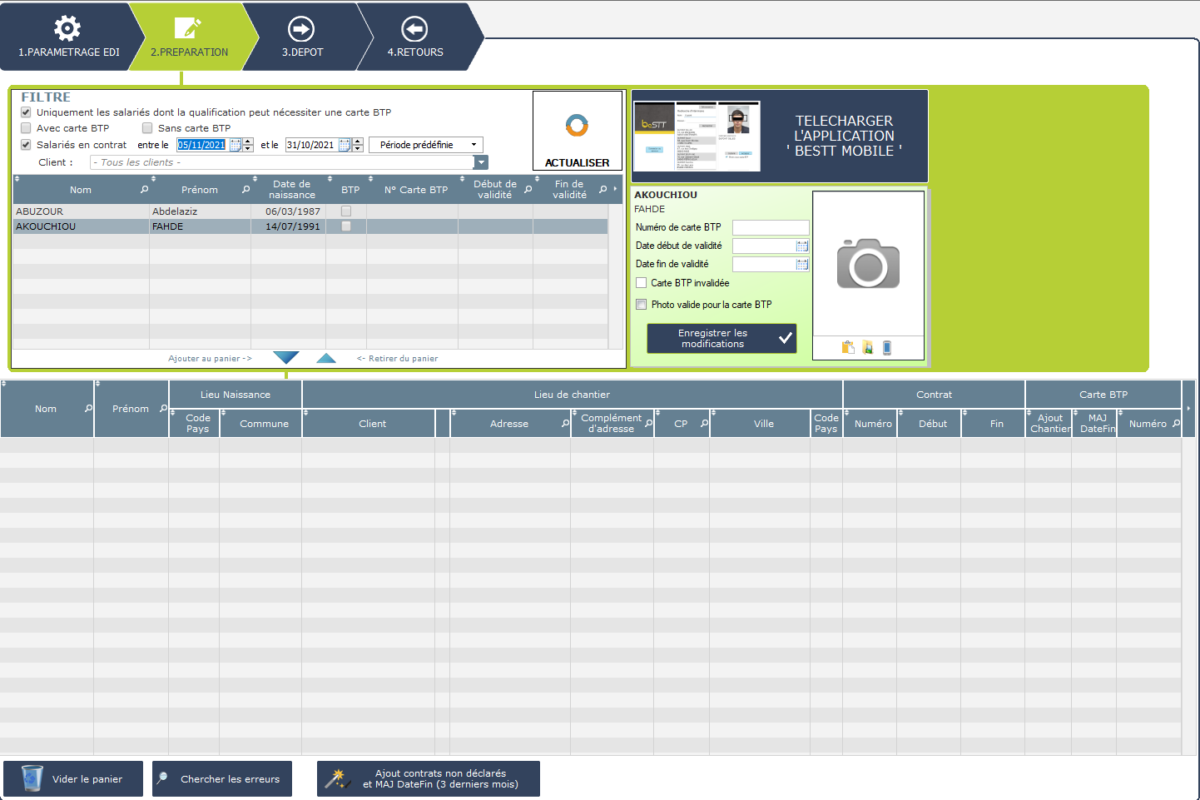Expand the Tous les clients dropdown
Viewport: 1200px width, 800px height.
[481, 162]
